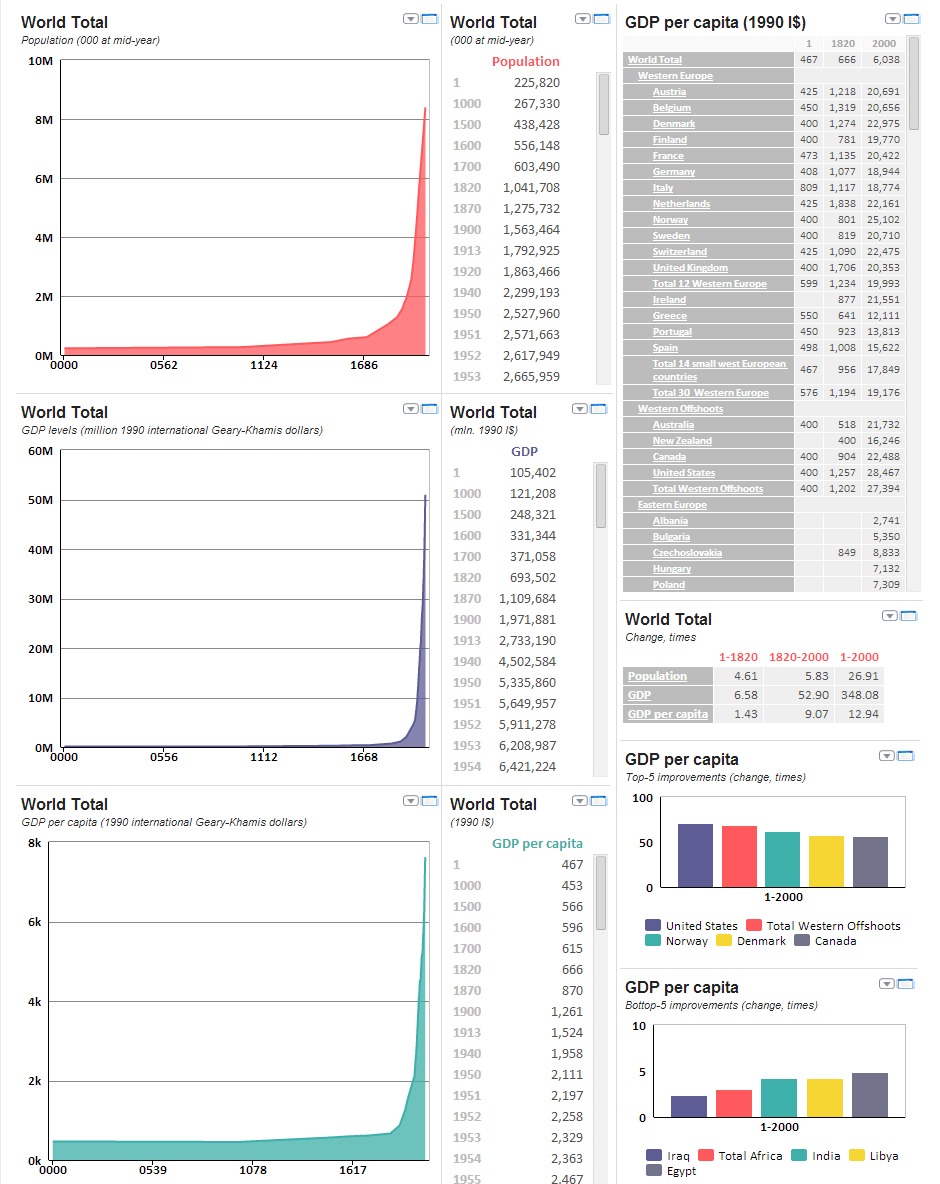Click the scrollbar of the Population data list
Image resolution: width=940 pixels, height=1184 pixels.
coord(603,104)
